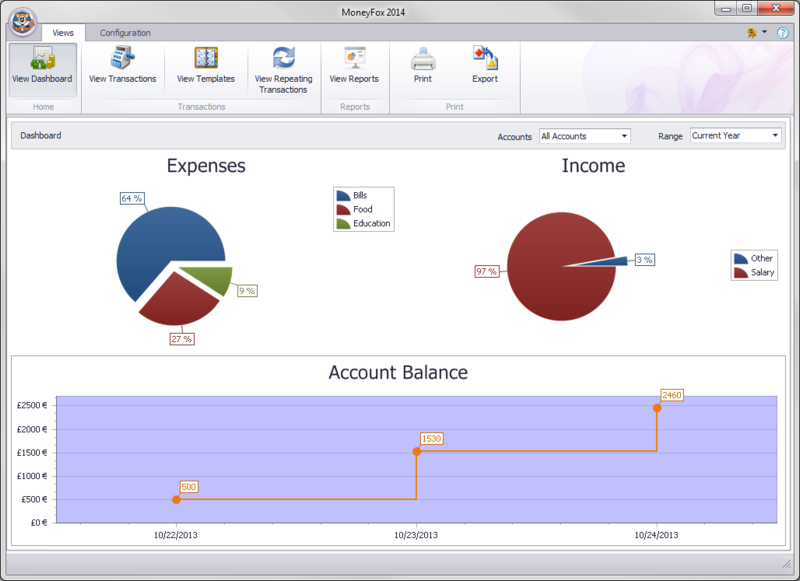The height and width of the screenshot is (581, 800).
Task: Click the 1530 balance data point
Action: click(x=417, y=451)
